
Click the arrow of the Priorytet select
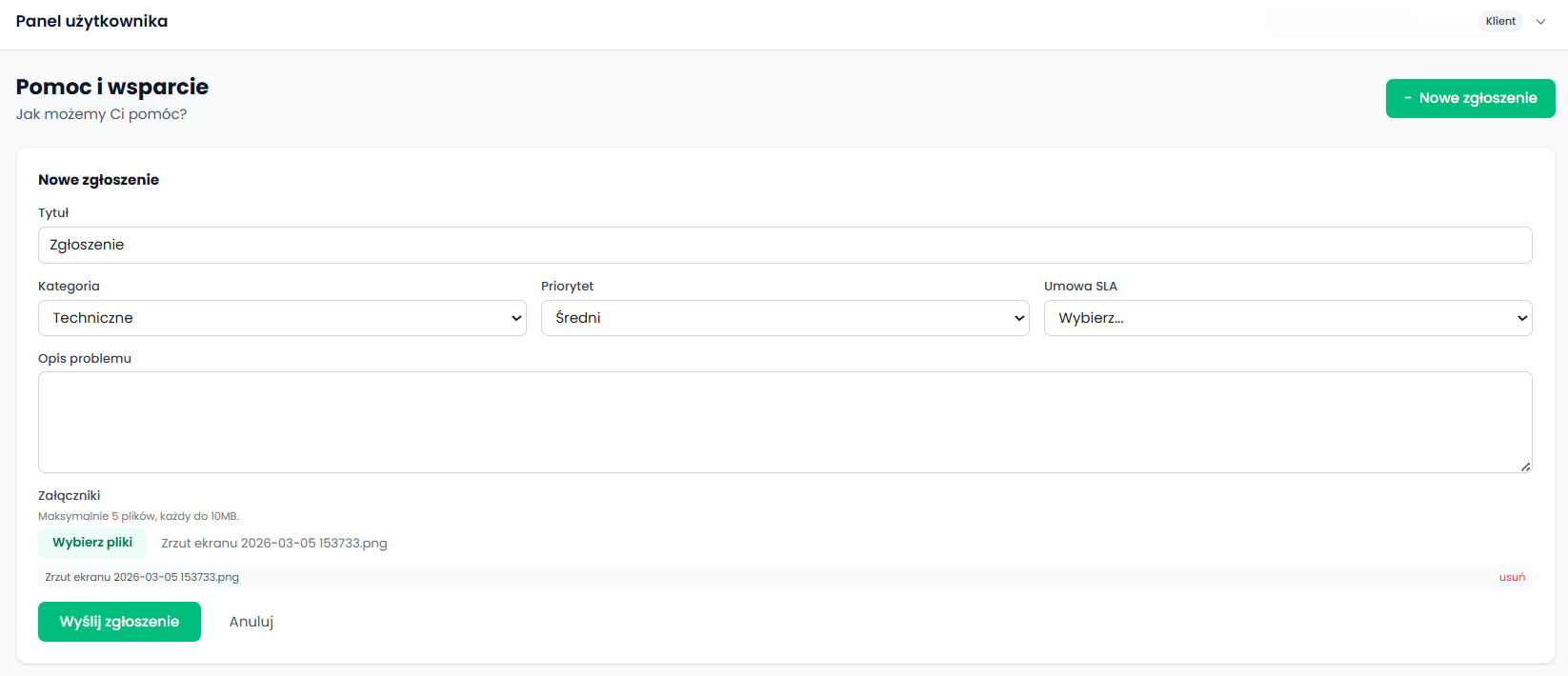pos(1019,318)
